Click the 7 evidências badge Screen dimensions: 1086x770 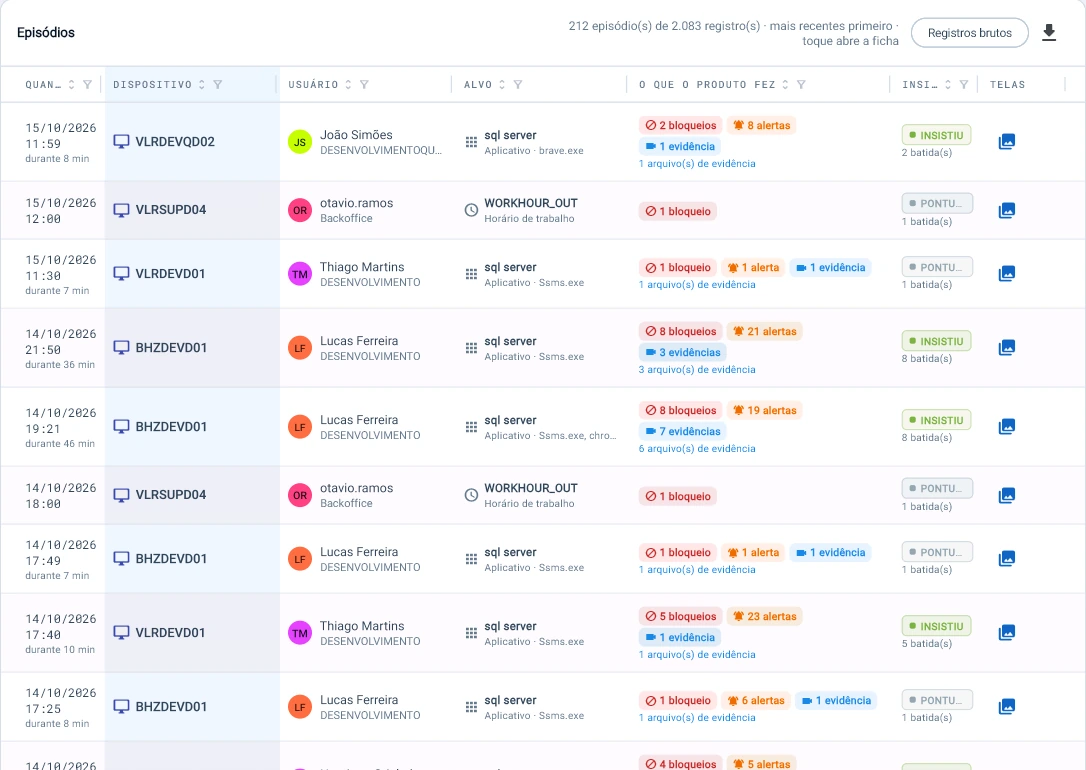click(x=682, y=431)
